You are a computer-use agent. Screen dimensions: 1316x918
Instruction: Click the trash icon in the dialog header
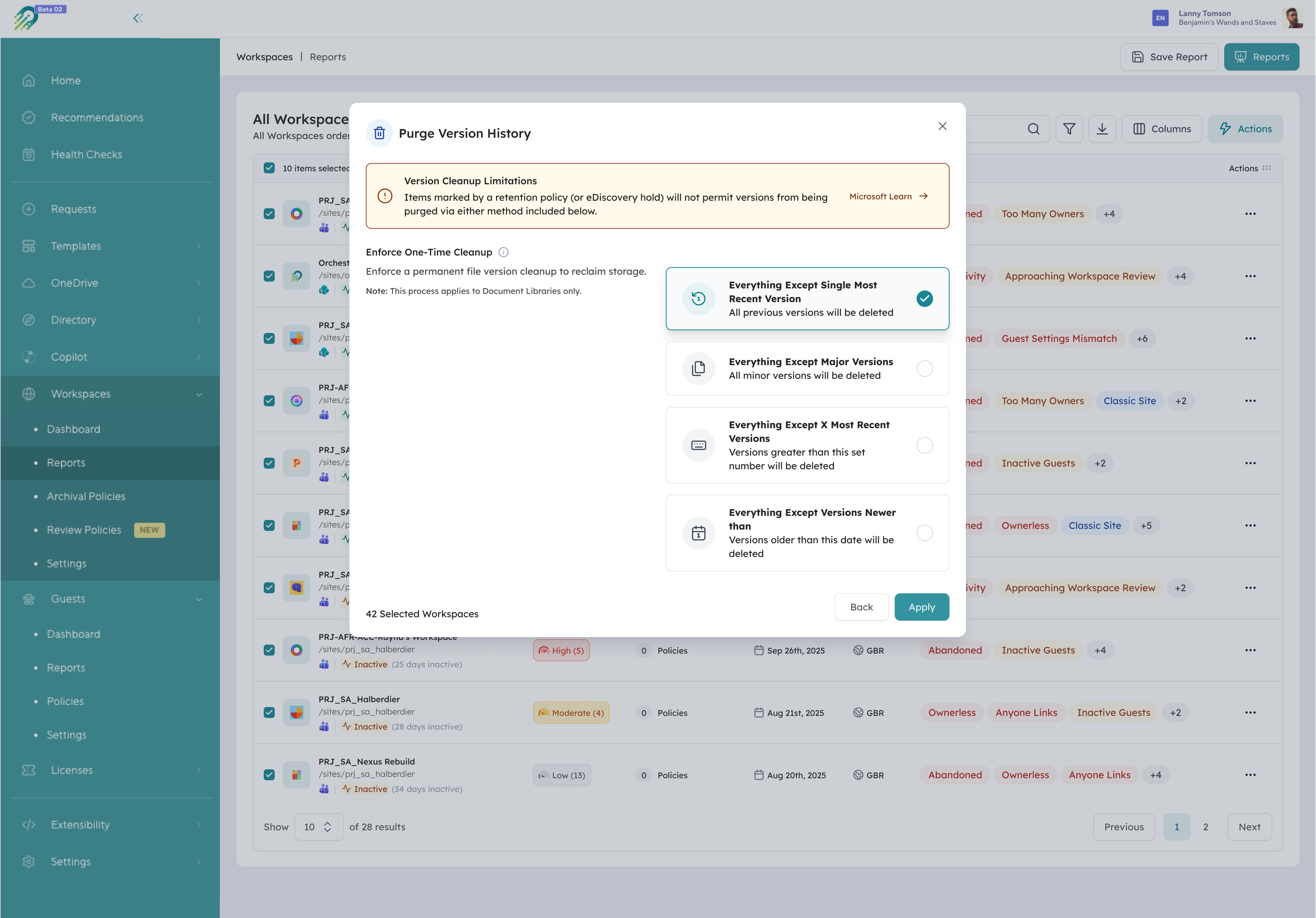380,134
